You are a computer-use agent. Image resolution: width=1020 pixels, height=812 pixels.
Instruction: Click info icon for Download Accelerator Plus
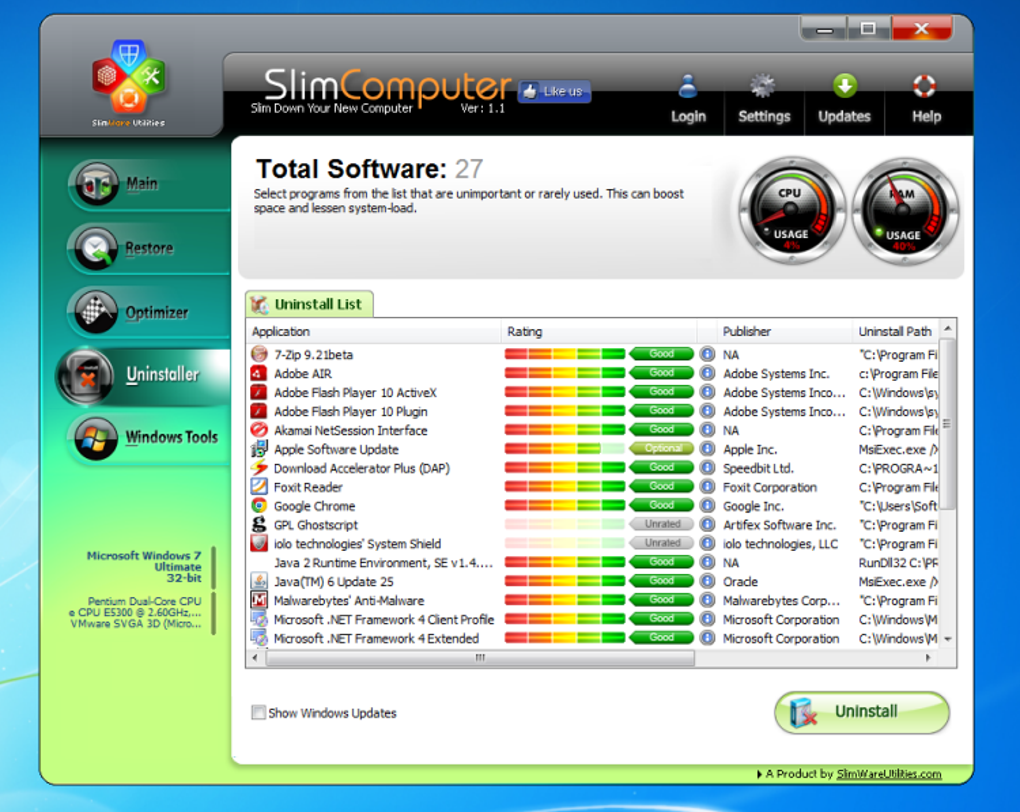click(x=707, y=467)
